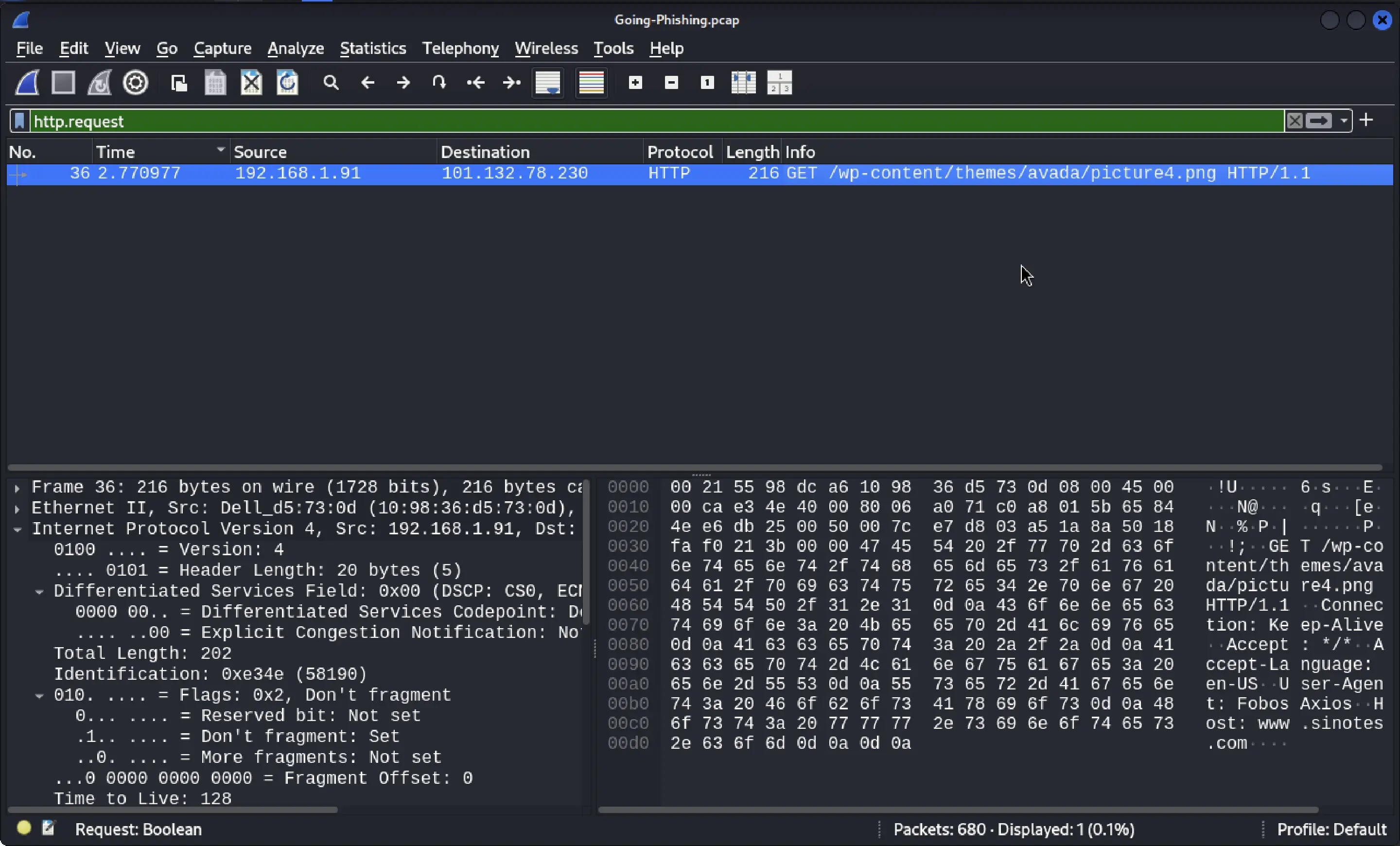Sort by the Destination column
The image size is (1400, 846).
click(541, 152)
